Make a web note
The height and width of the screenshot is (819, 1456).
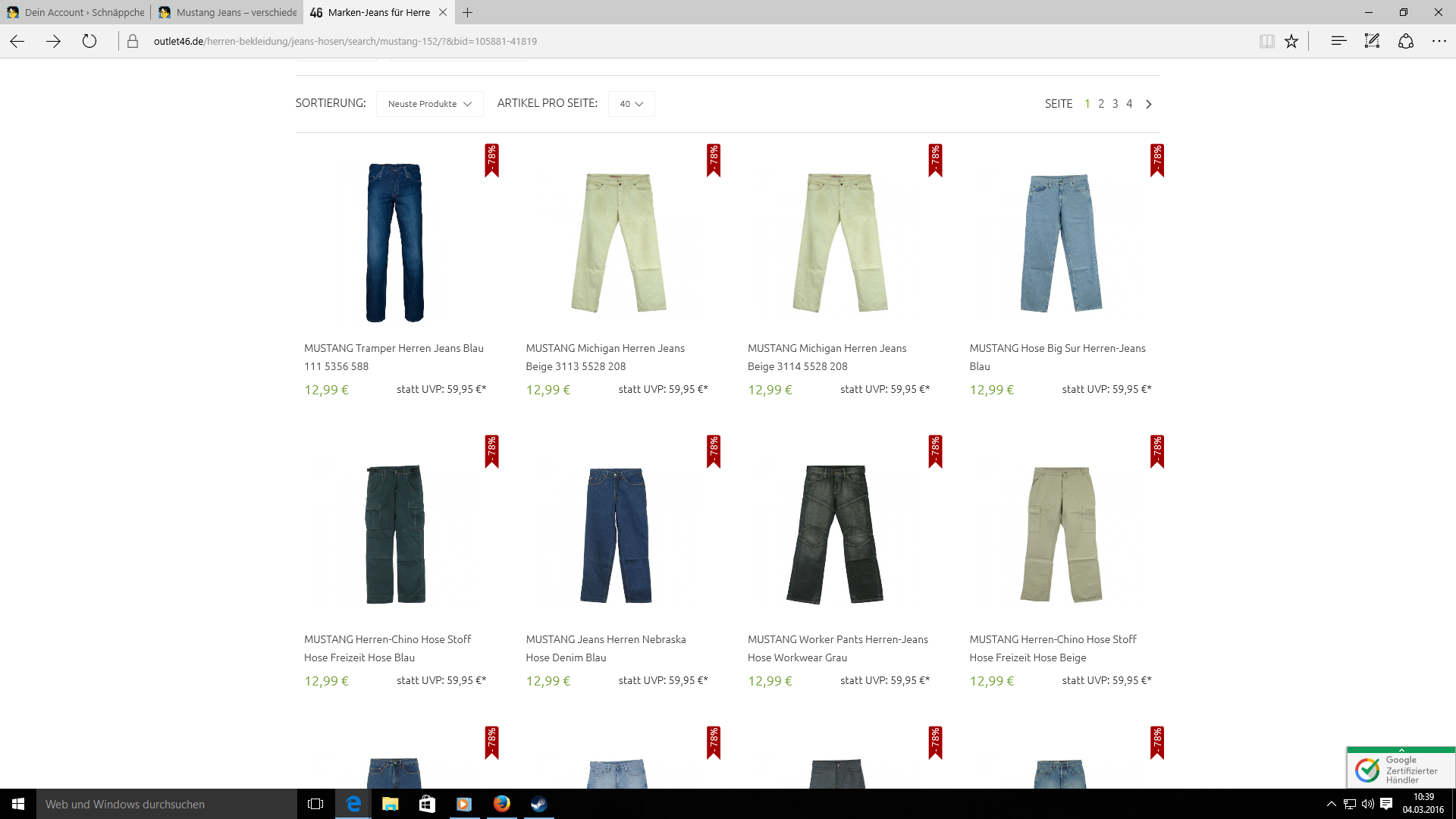tap(1372, 42)
